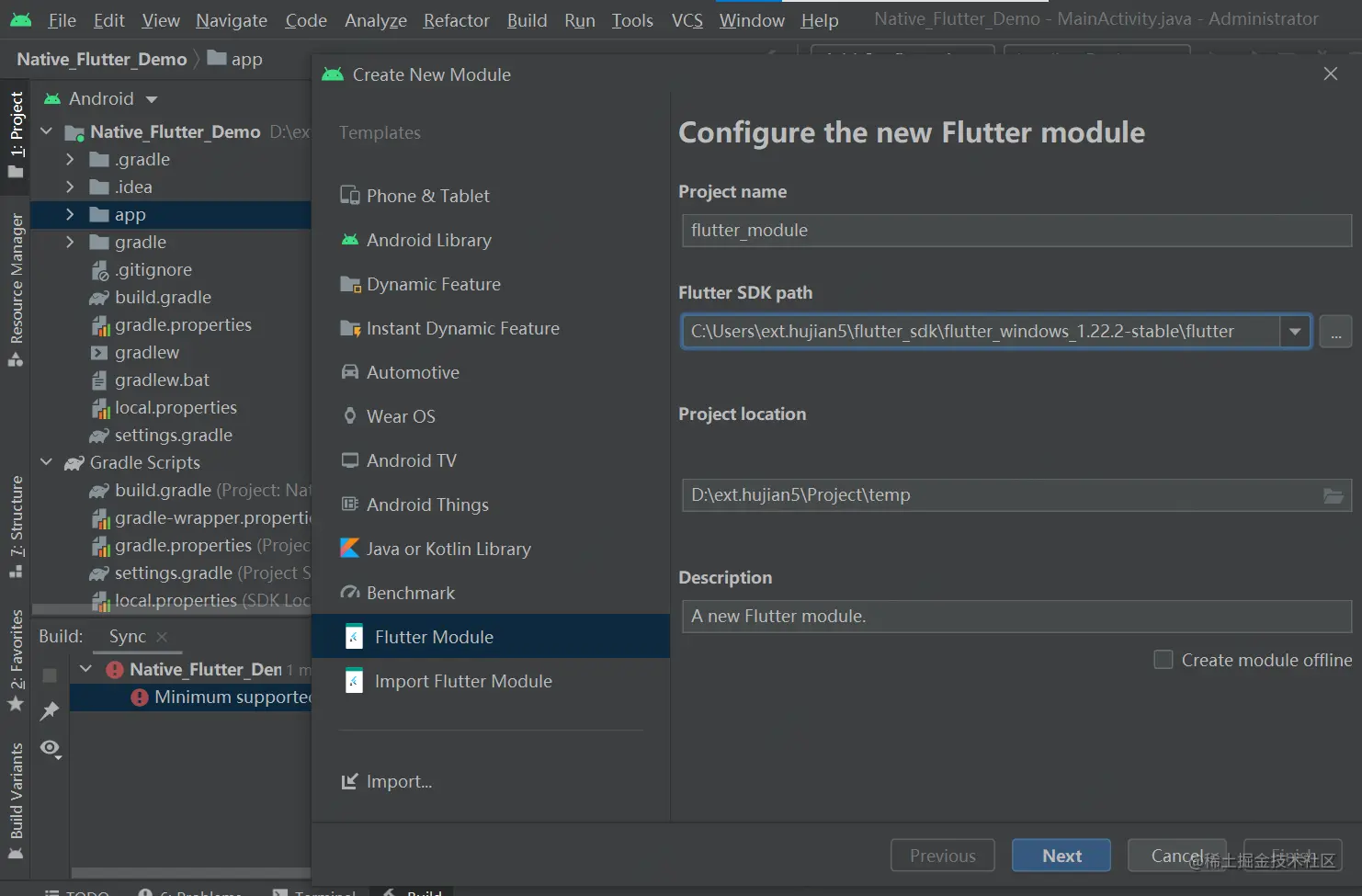Collapse Native_Flutter_Demo build error node

[x=86, y=669]
